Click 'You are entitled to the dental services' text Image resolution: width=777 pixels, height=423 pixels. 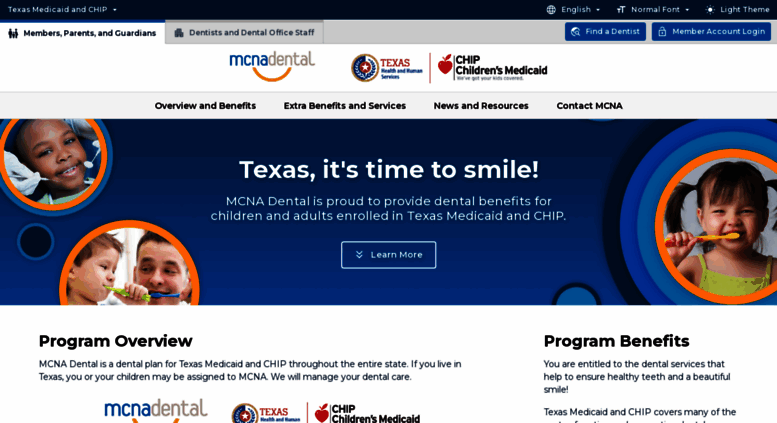637,376
